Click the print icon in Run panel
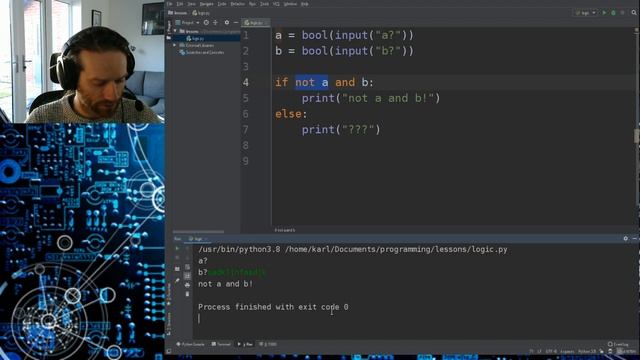 (x=187, y=285)
